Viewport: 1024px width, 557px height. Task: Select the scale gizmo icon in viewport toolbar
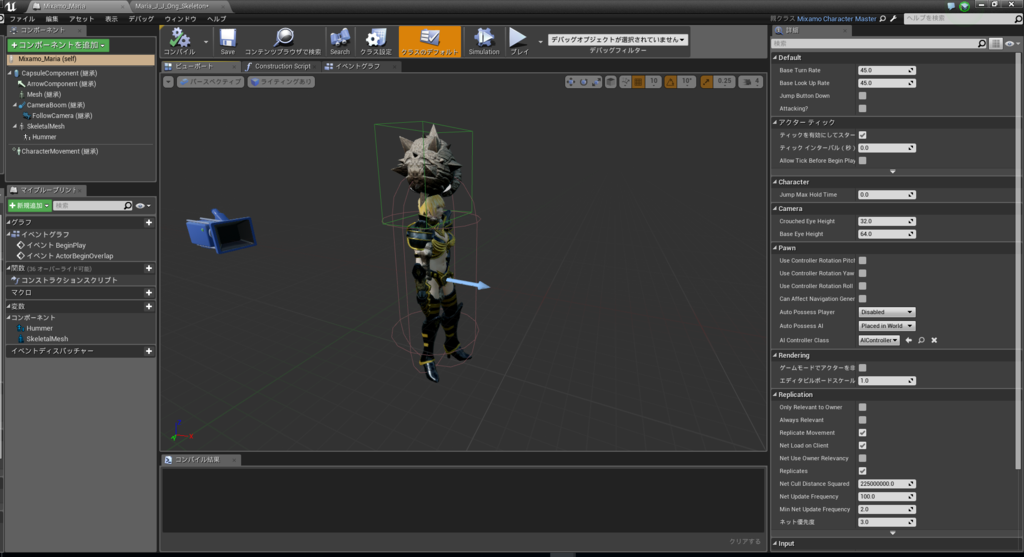tap(596, 82)
